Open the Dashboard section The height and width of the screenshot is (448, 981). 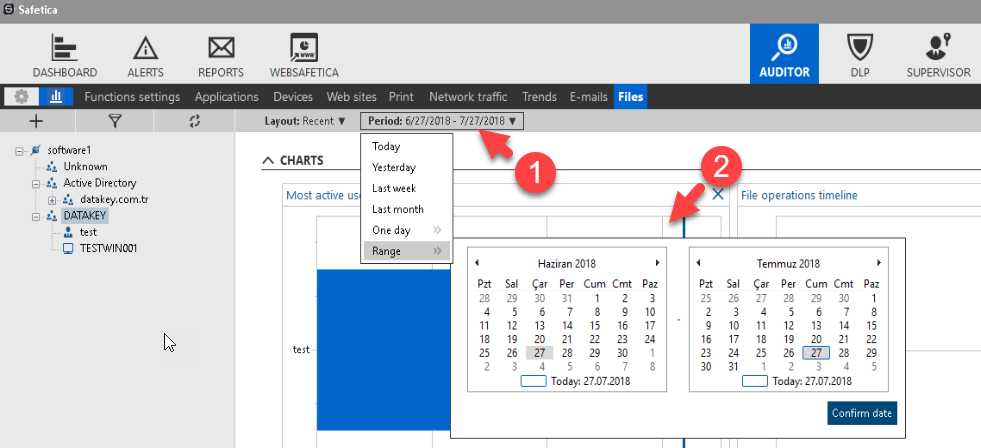(65, 56)
